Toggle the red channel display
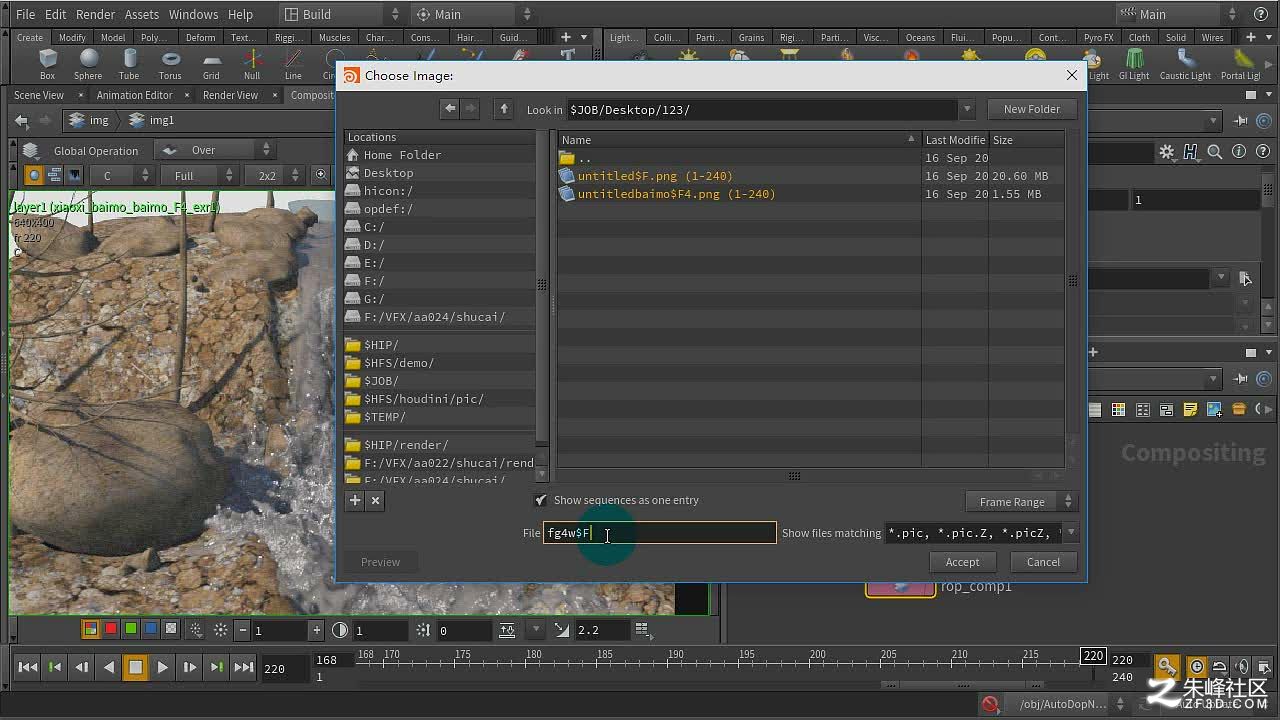 (x=111, y=629)
